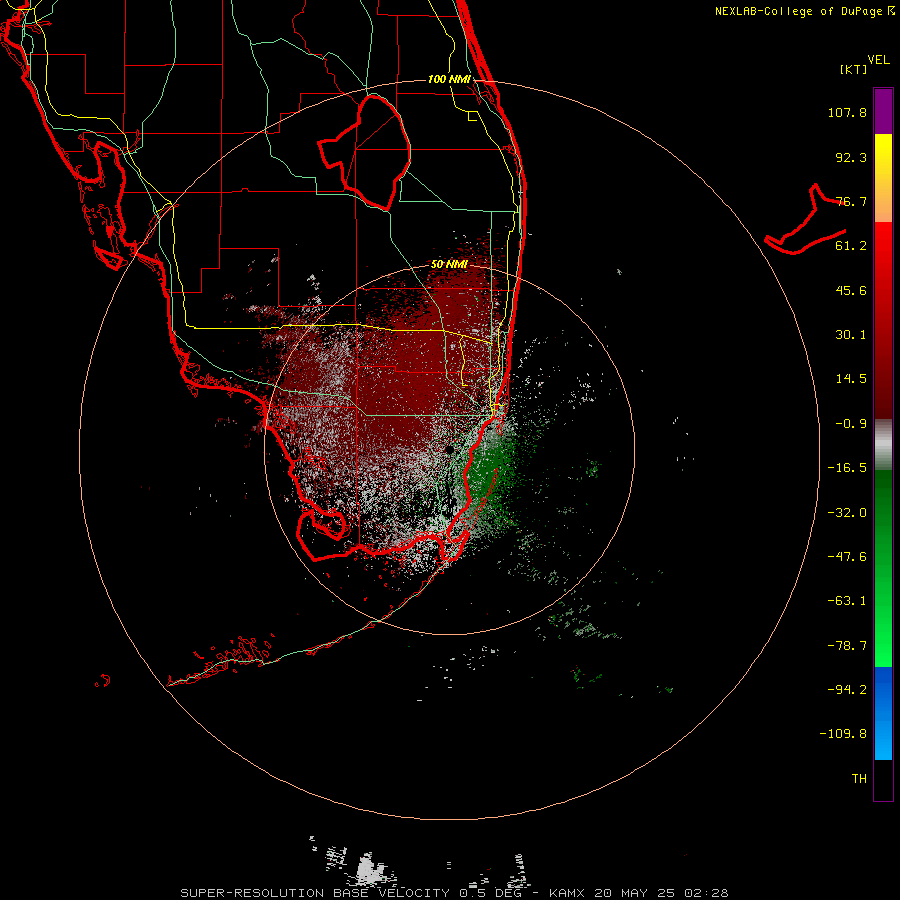
Task: Click the -109.8 legend value
Action: (843, 734)
